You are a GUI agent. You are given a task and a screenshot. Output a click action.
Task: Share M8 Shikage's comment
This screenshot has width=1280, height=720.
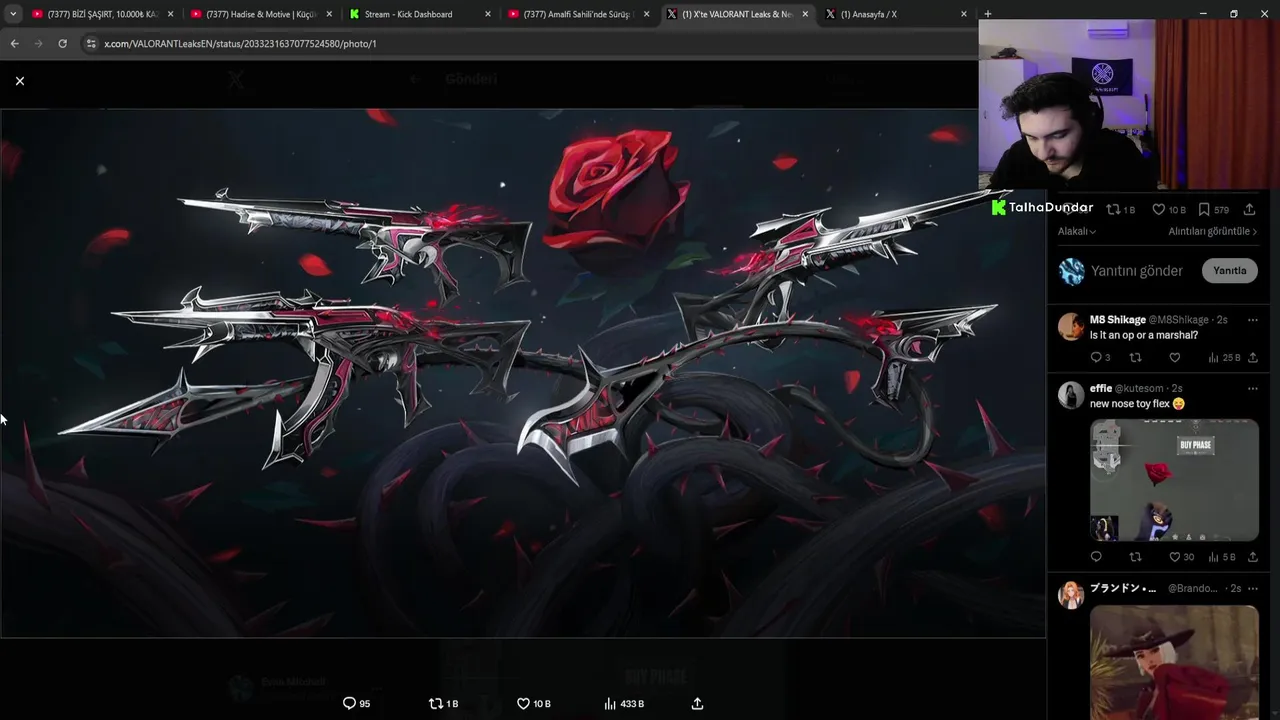pyautogui.click(x=1252, y=357)
